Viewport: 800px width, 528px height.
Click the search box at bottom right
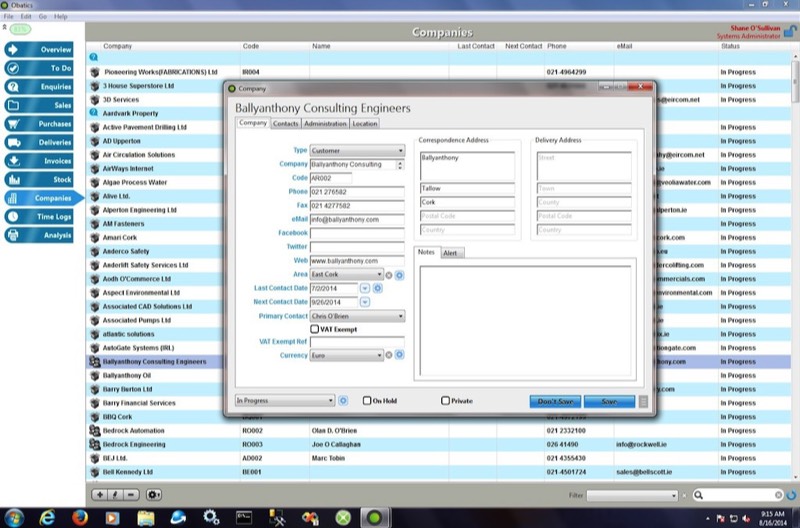tap(738, 495)
